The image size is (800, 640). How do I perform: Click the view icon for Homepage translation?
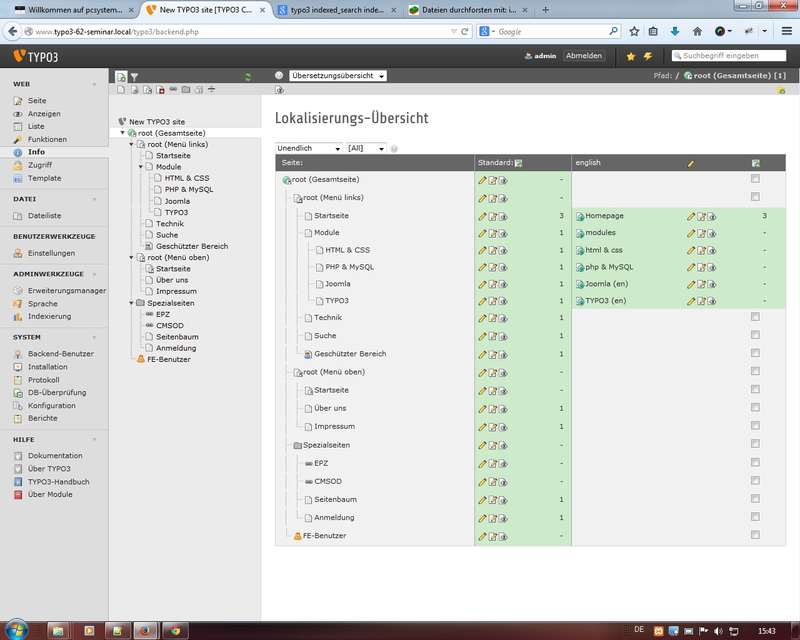coord(712,216)
